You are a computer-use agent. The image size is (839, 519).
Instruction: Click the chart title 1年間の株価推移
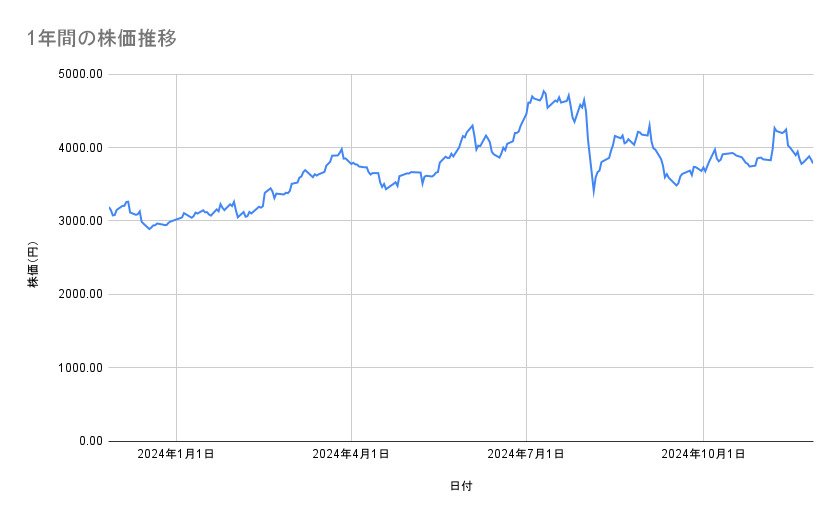(103, 39)
